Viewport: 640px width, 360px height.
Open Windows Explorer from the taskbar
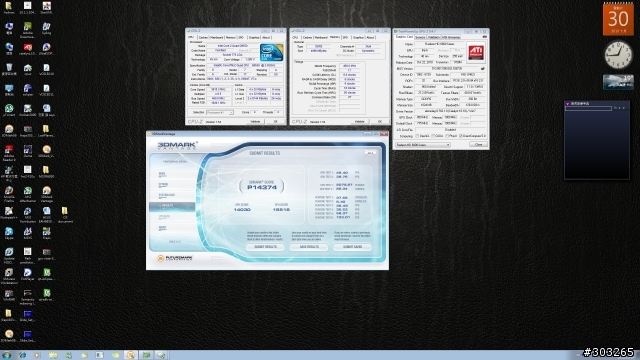[53, 355]
